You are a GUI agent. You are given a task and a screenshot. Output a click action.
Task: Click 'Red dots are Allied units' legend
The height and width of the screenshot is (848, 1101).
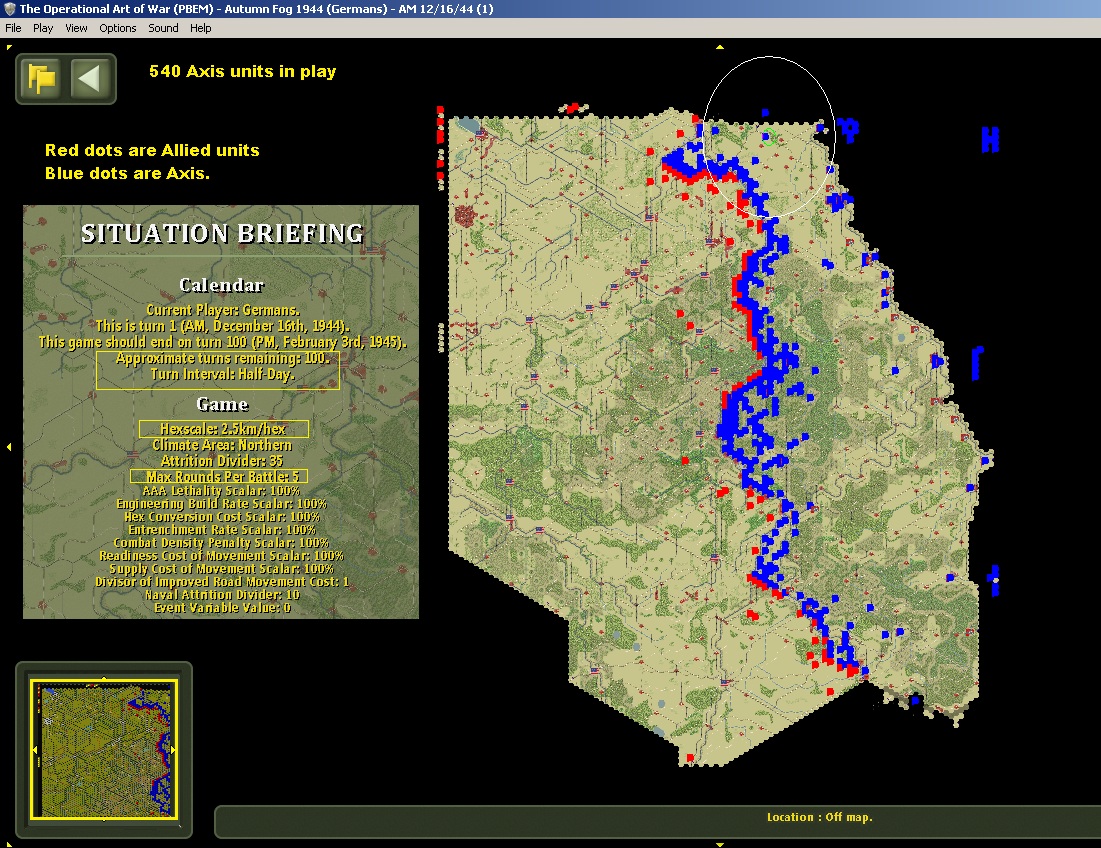[x=152, y=150]
